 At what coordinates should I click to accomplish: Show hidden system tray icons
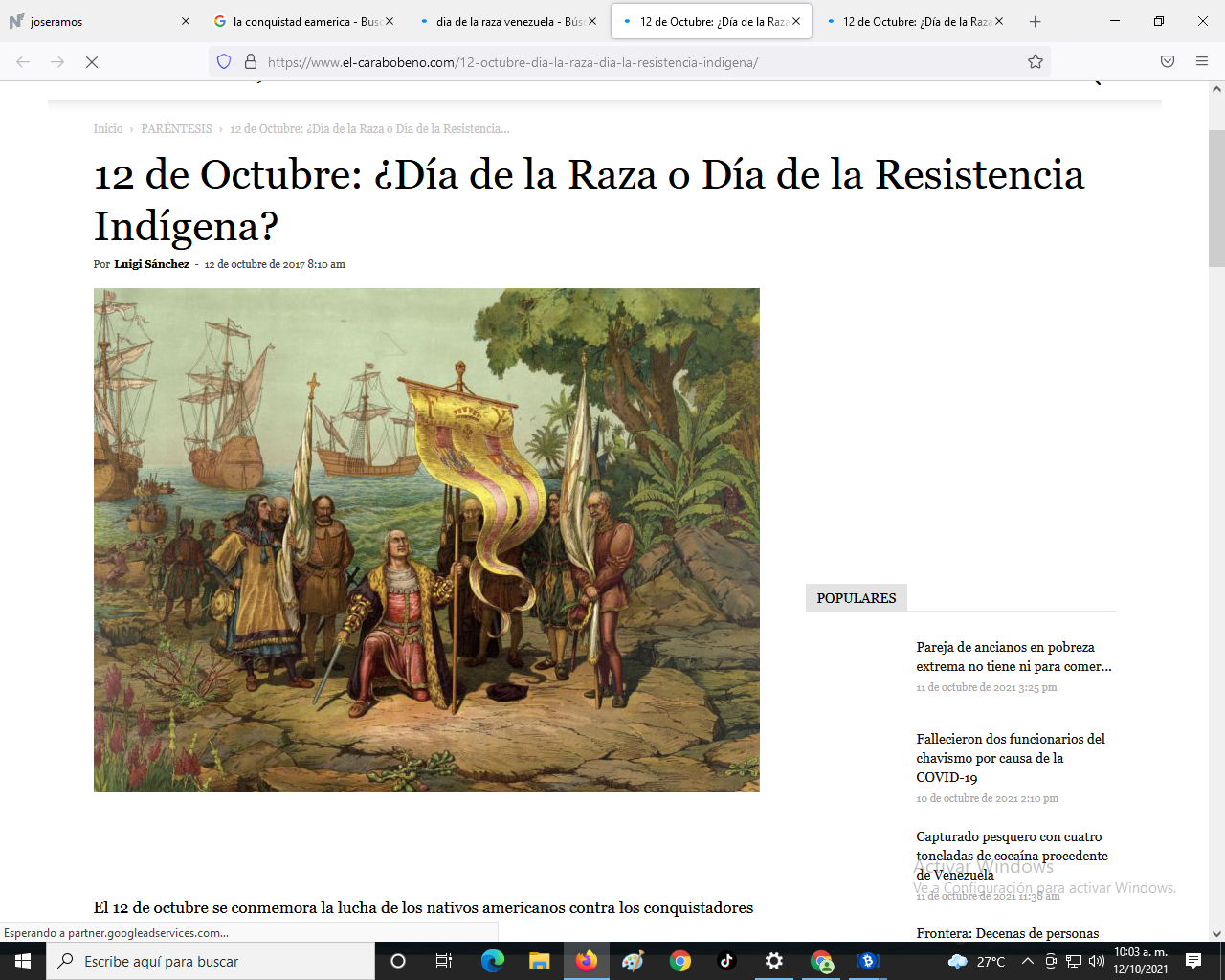point(1028,961)
